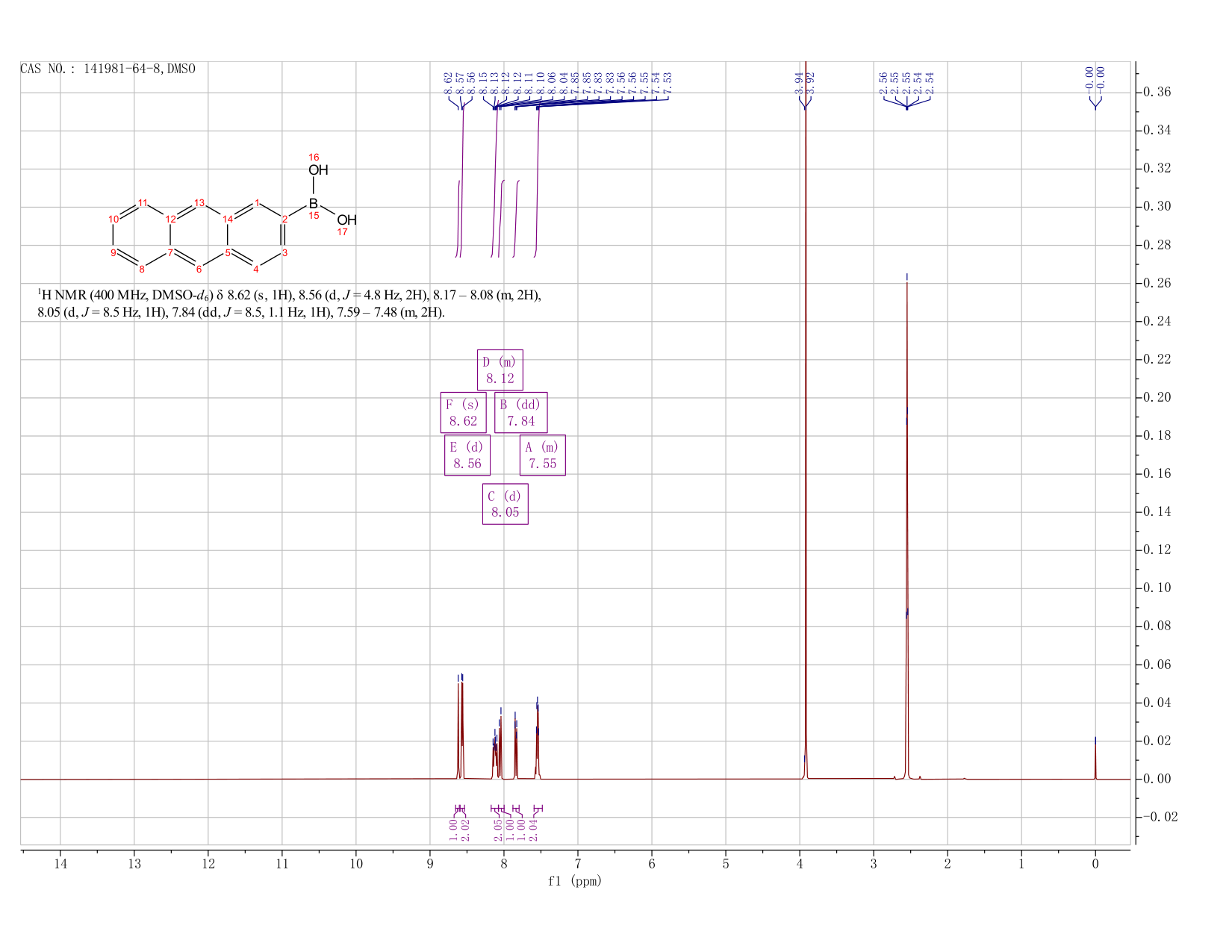The image size is (1232, 952).
Task: Click the top OH group labeled 16
Action: click(318, 170)
